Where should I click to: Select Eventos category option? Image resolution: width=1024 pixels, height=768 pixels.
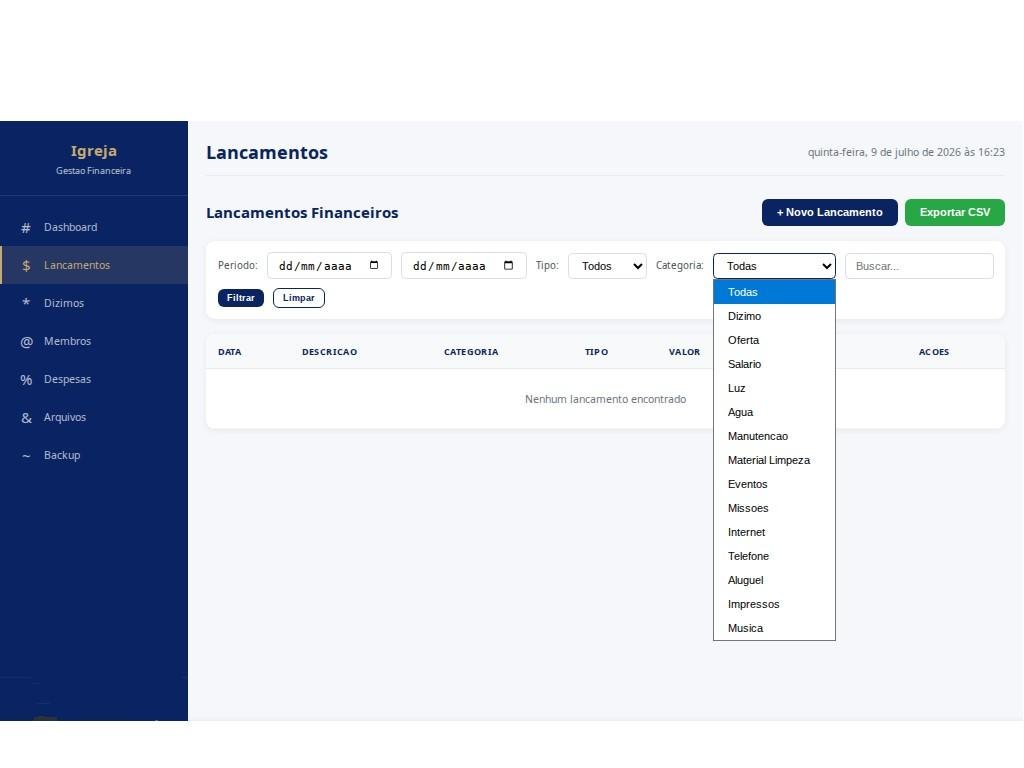[x=775, y=485]
